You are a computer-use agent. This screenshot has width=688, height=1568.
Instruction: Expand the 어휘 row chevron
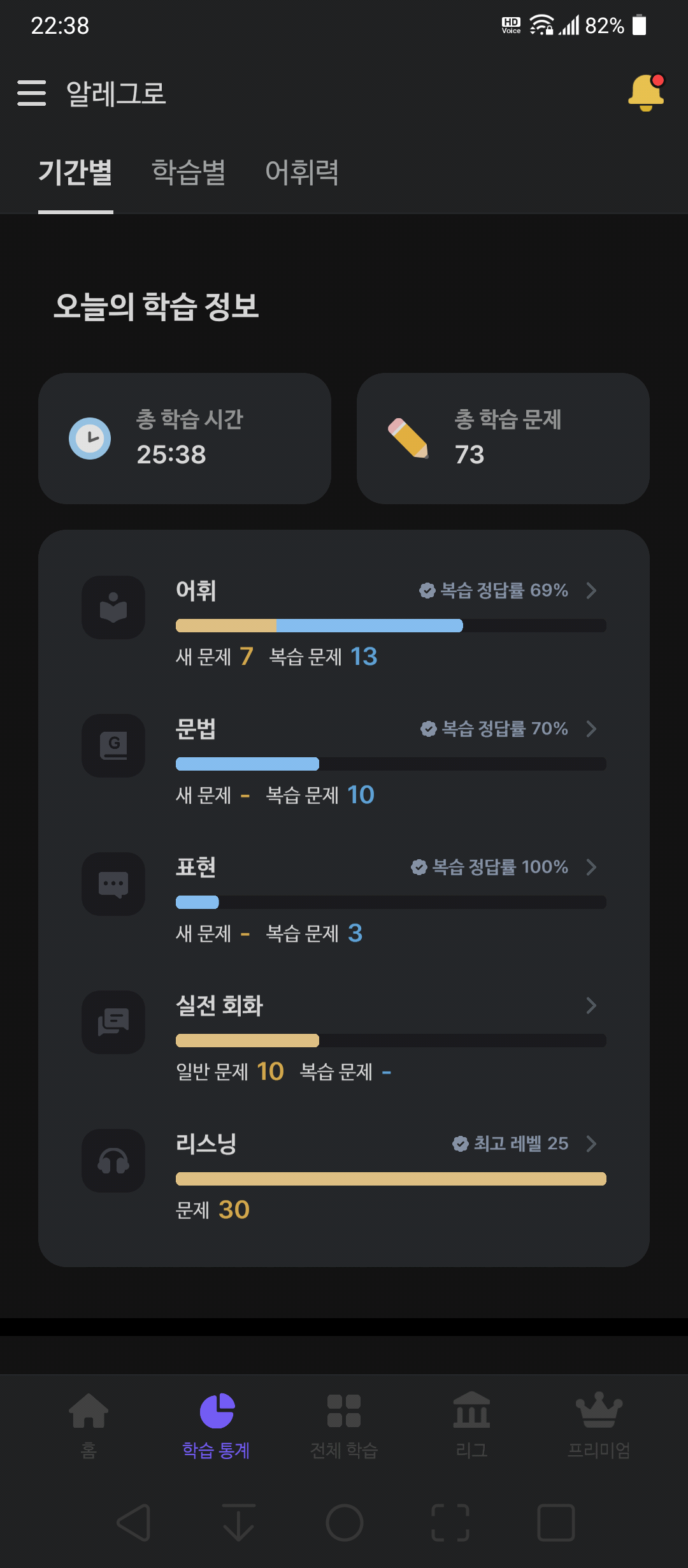(591, 590)
